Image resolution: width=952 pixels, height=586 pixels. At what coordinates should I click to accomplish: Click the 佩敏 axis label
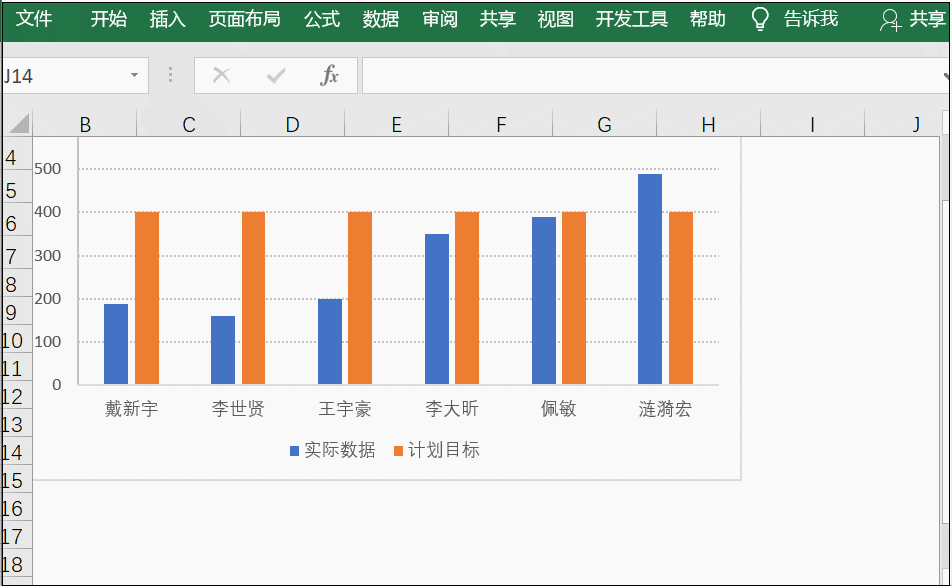tap(559, 409)
